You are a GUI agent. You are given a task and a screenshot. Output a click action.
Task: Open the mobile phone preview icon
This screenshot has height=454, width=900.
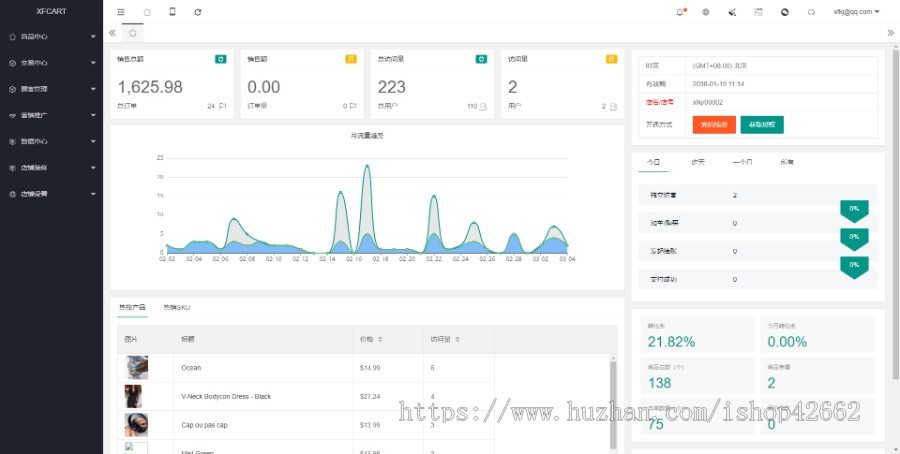click(x=172, y=11)
